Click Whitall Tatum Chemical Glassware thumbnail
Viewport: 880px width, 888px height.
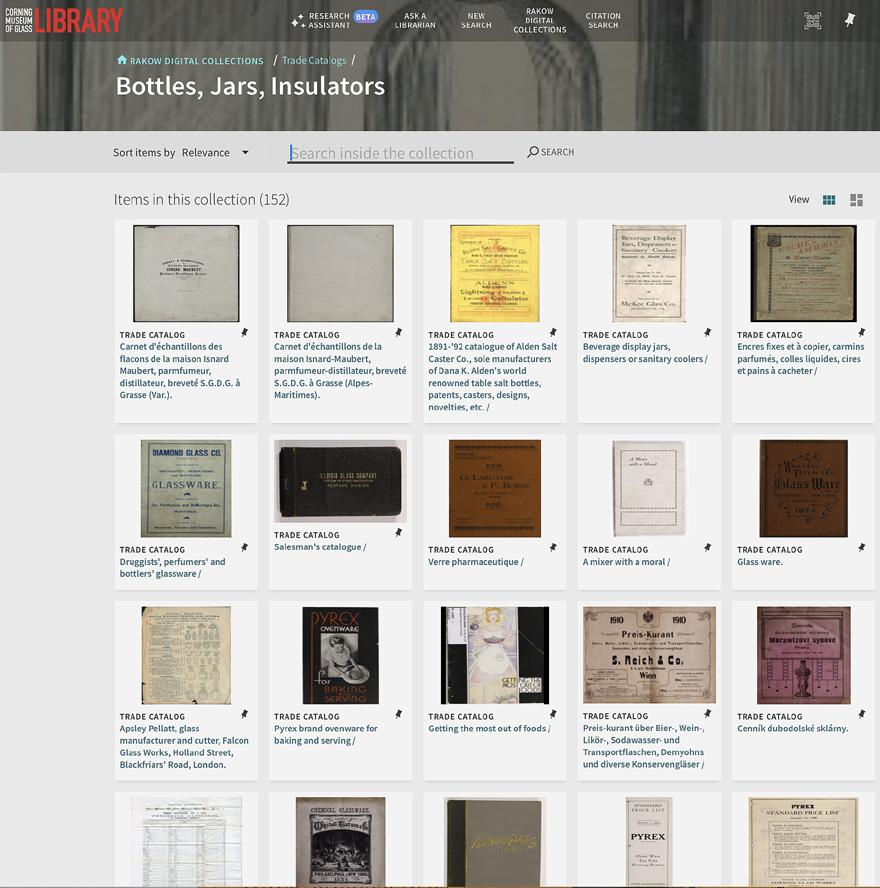tap(340, 842)
